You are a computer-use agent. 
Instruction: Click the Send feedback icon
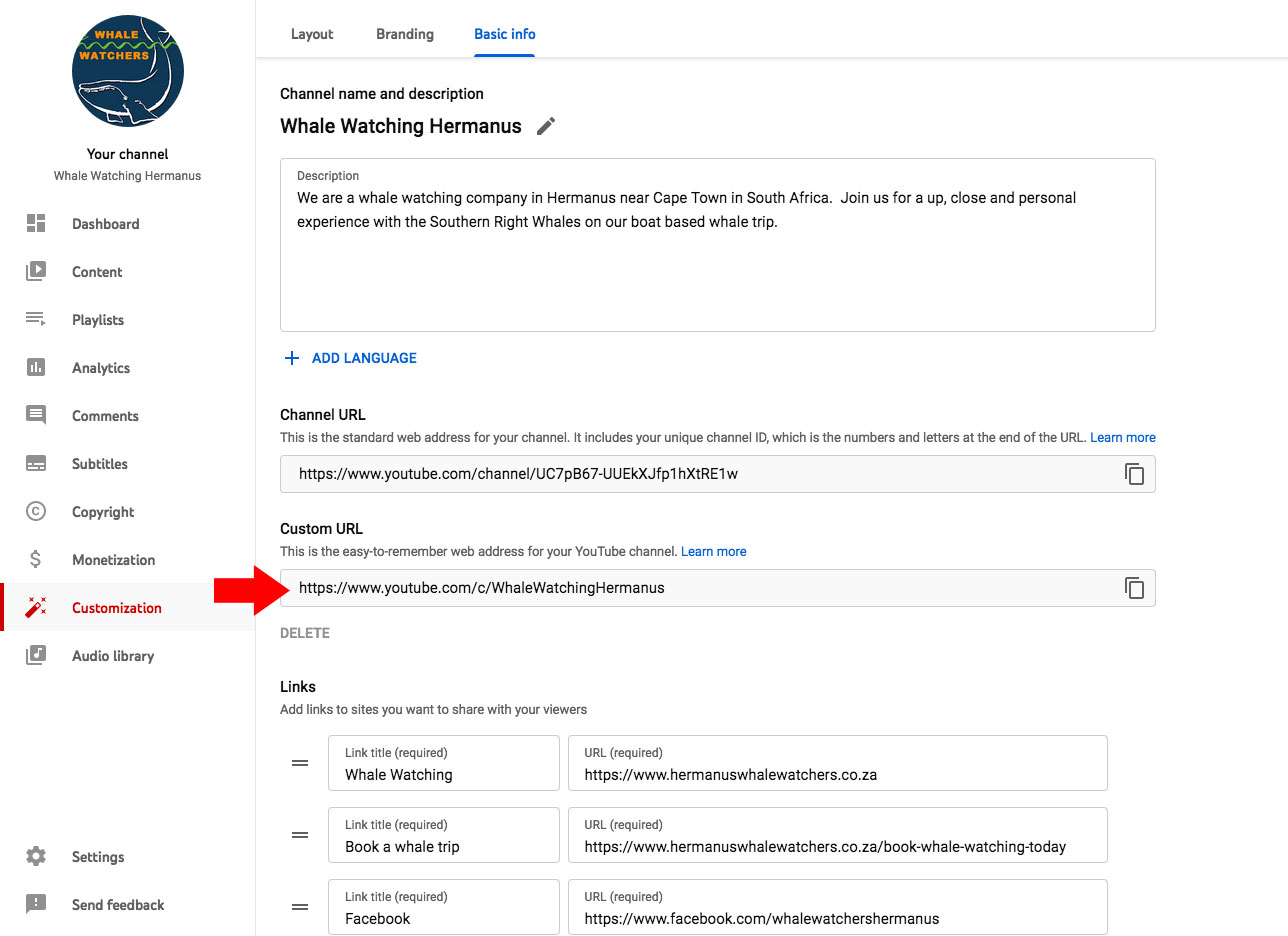36,904
